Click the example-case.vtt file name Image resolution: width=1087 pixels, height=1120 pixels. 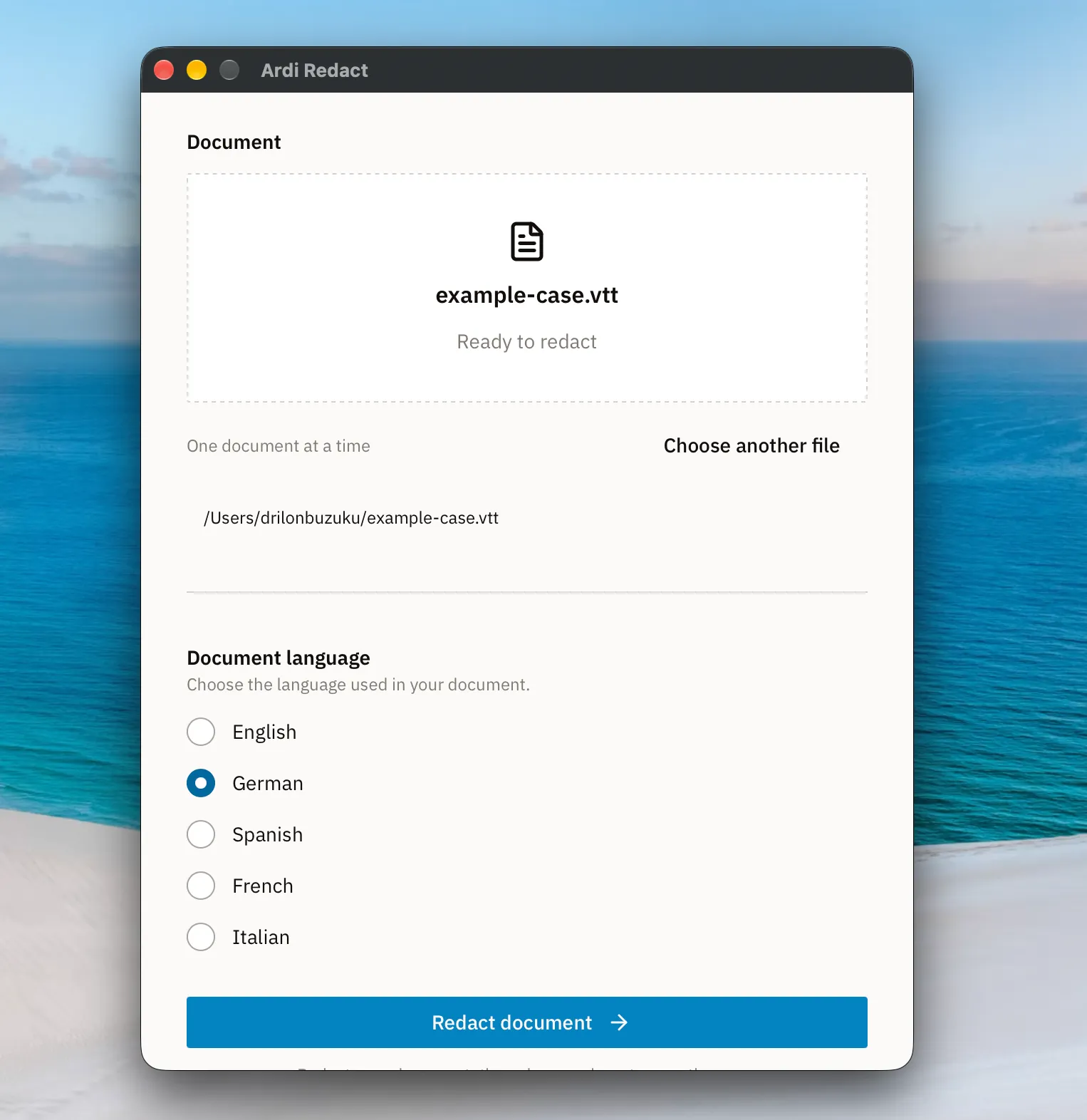click(x=527, y=295)
